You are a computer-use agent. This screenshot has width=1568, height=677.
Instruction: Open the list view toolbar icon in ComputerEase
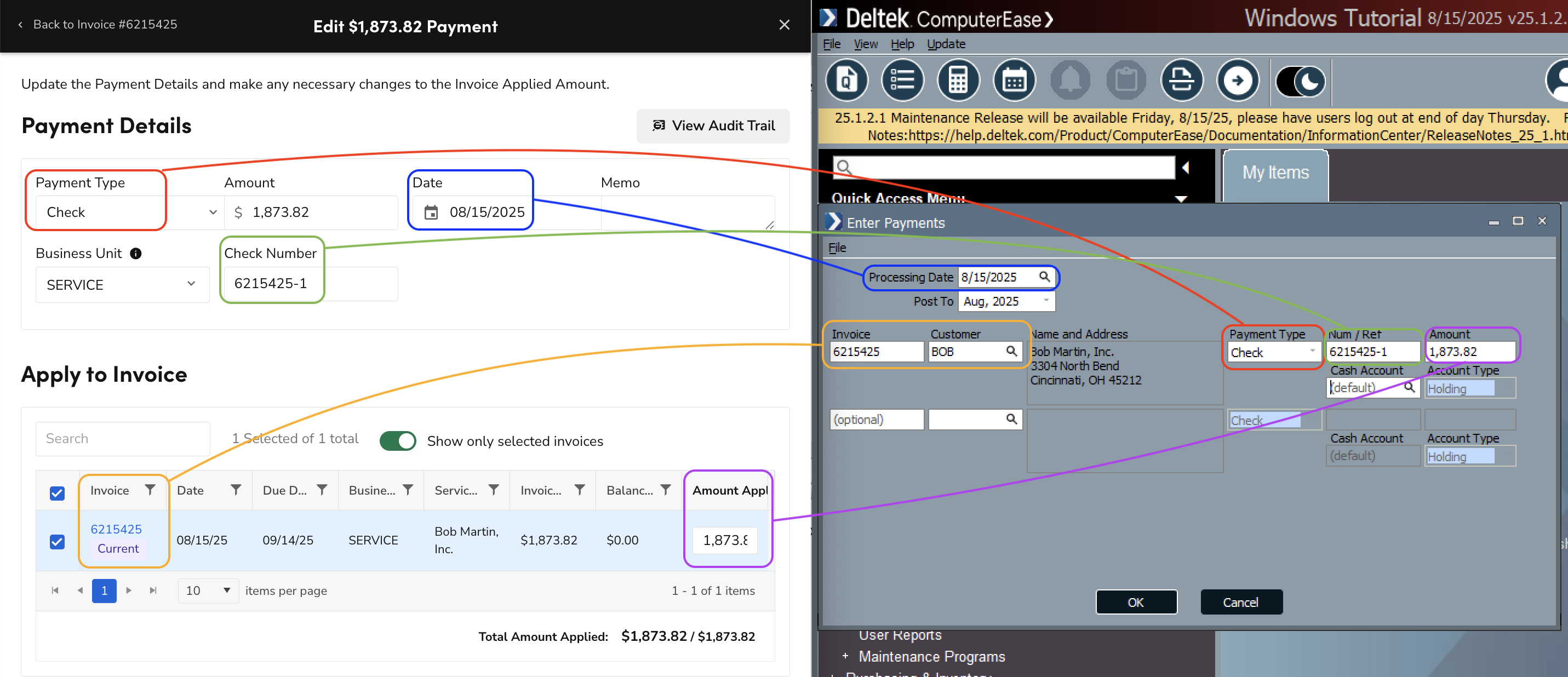tap(902, 81)
